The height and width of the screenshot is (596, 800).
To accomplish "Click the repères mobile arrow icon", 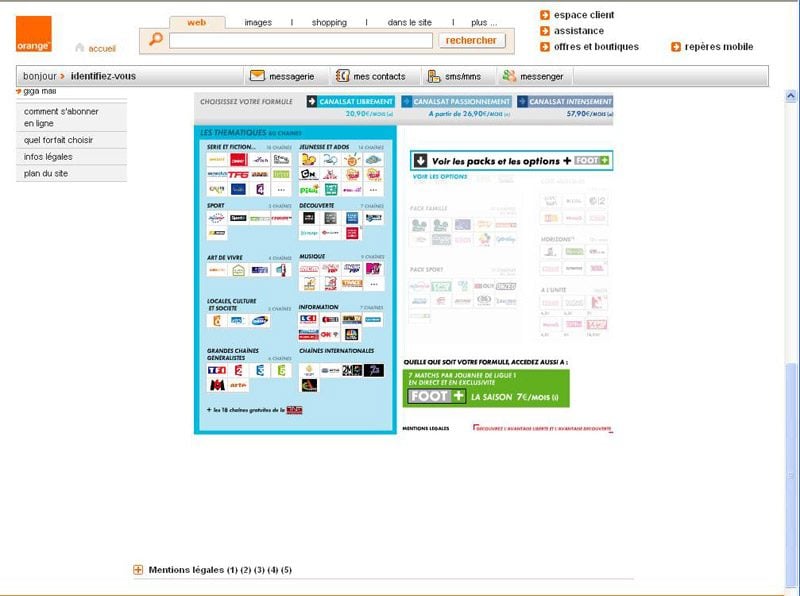I will tap(676, 47).
